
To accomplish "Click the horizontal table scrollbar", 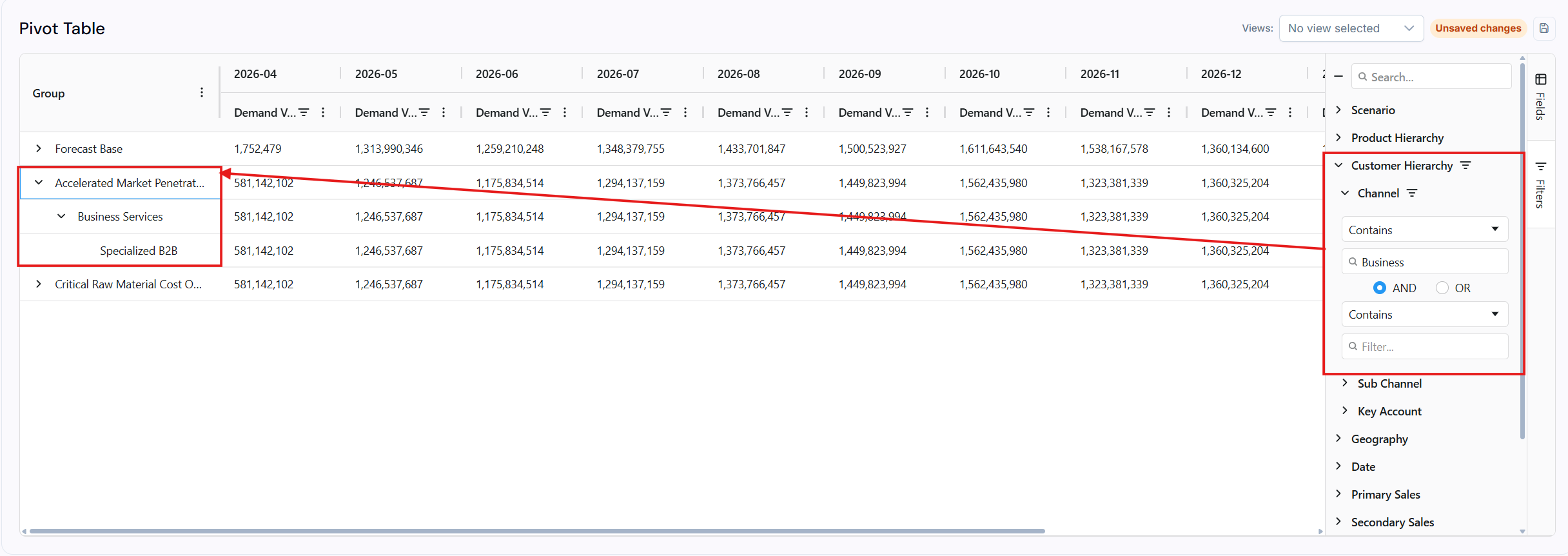I will (536, 531).
